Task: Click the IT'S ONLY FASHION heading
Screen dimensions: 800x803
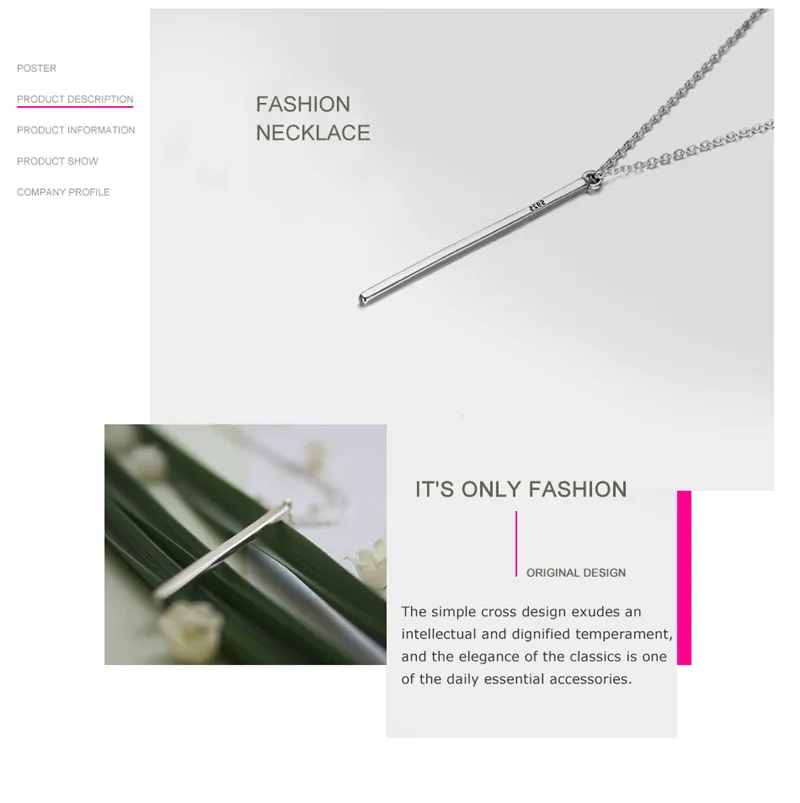Action: [521, 489]
